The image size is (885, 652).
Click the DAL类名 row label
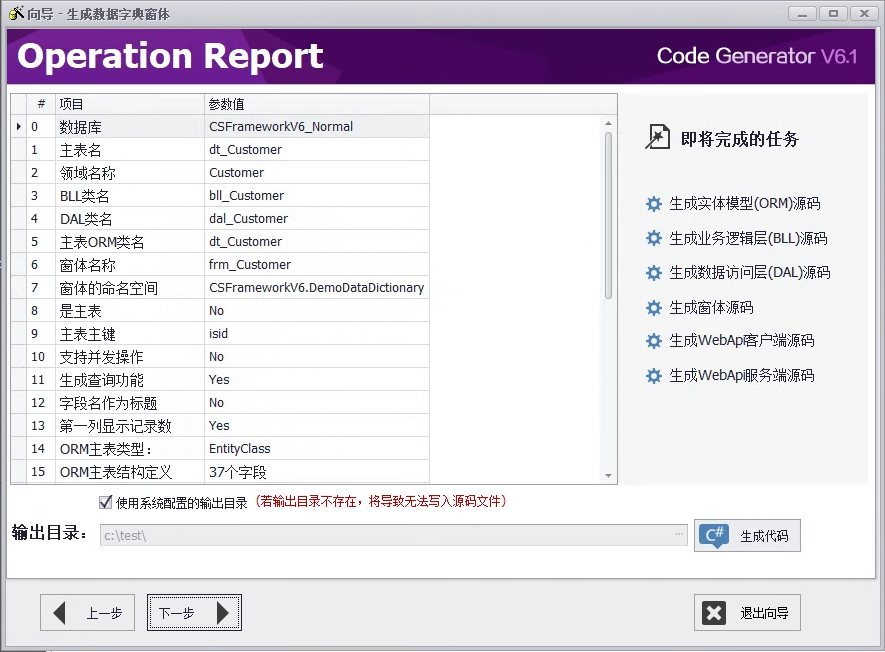pos(86,219)
